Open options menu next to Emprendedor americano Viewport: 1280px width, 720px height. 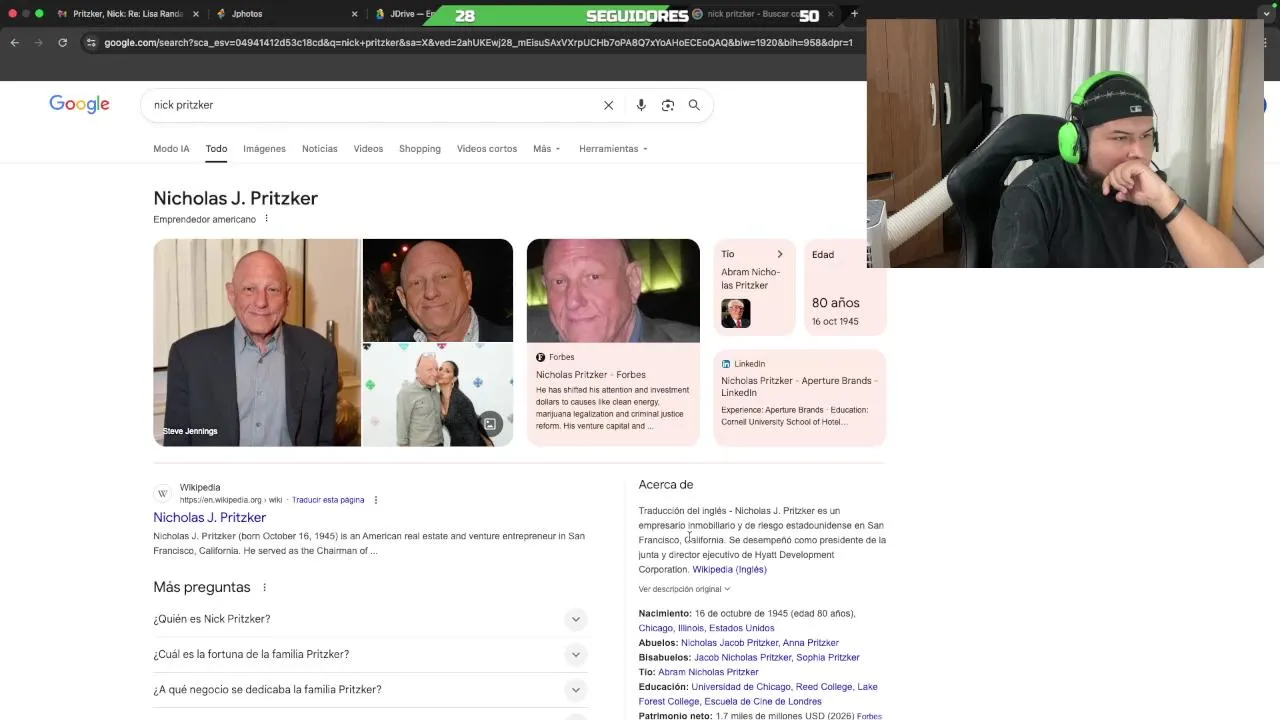pos(266,219)
